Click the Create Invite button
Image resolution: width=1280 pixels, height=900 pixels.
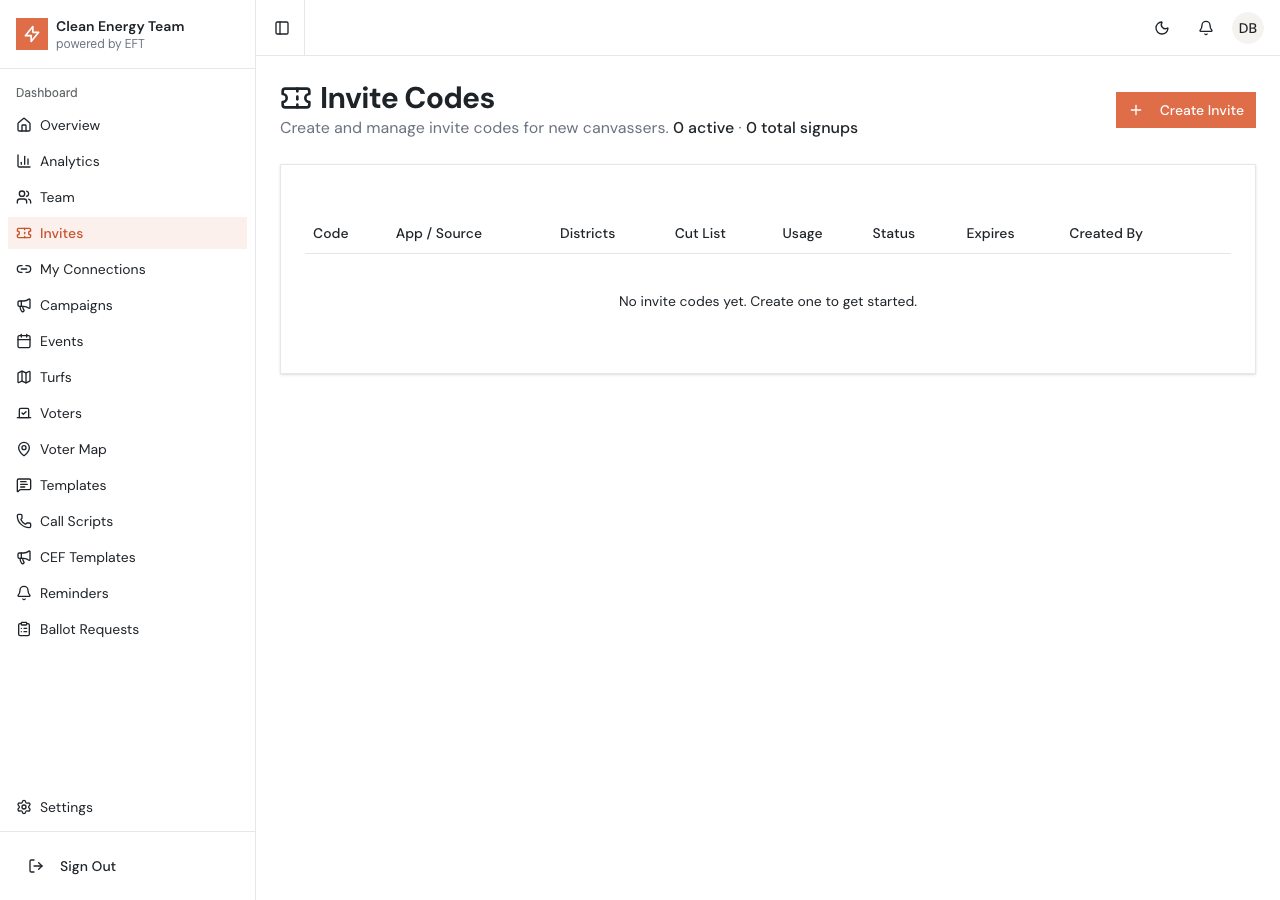(1186, 110)
